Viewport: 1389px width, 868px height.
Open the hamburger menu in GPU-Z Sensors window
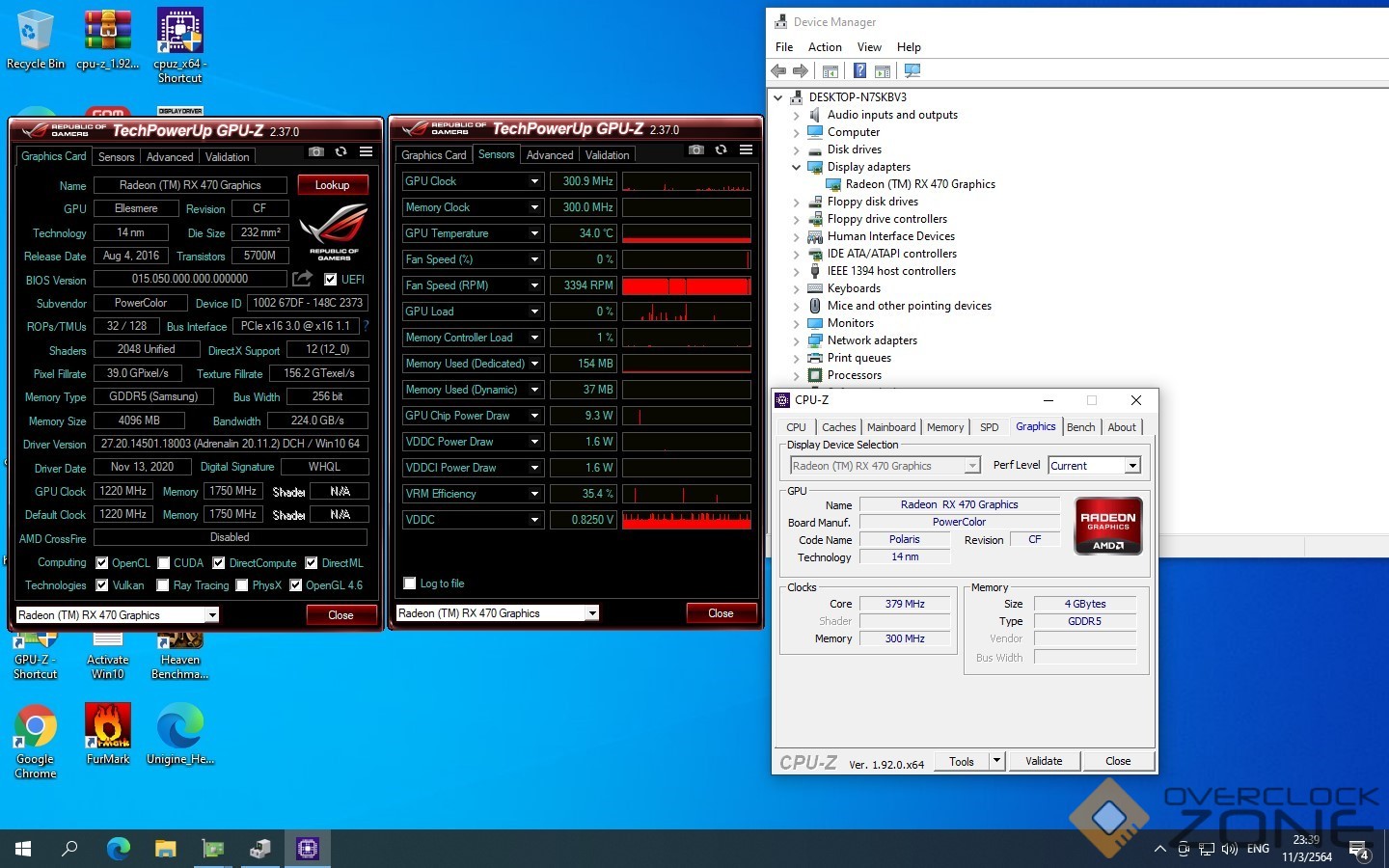(x=746, y=150)
